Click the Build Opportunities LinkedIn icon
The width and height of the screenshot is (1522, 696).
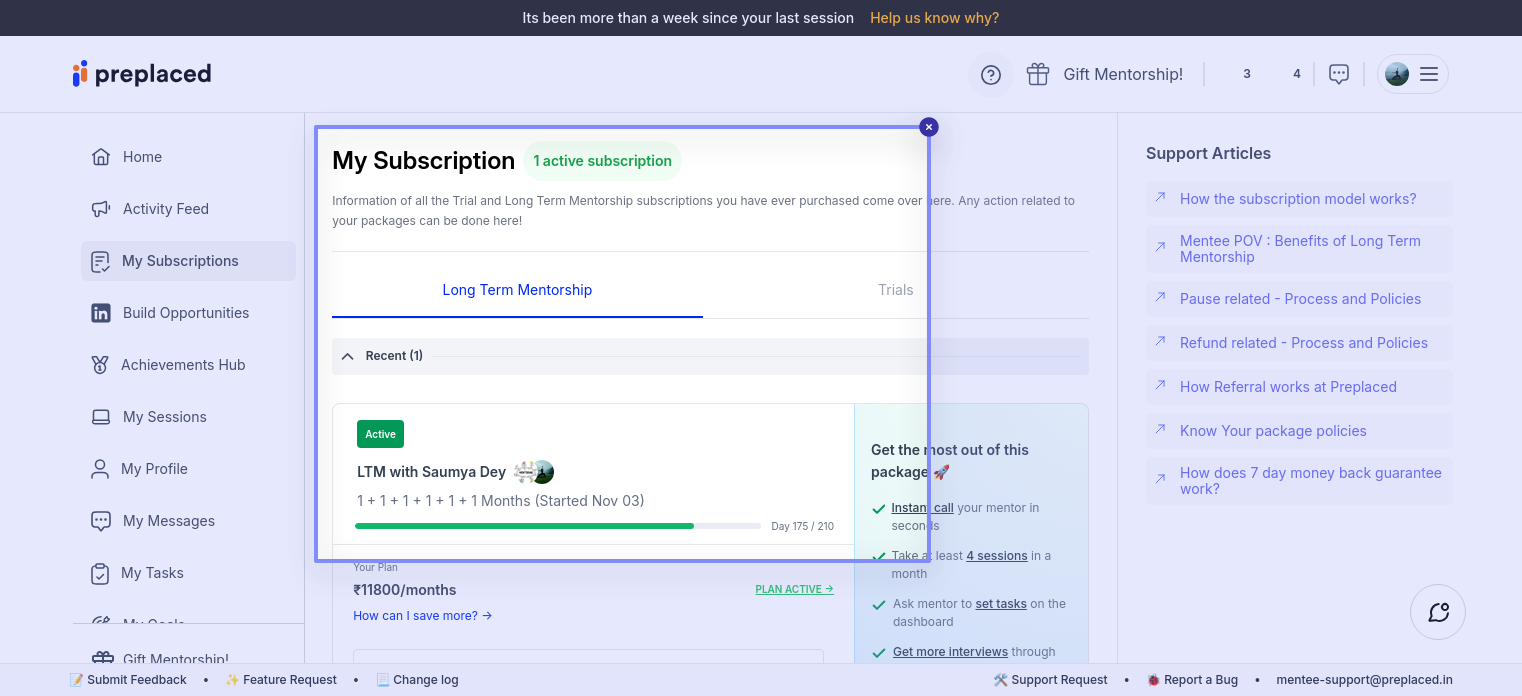tap(101, 313)
